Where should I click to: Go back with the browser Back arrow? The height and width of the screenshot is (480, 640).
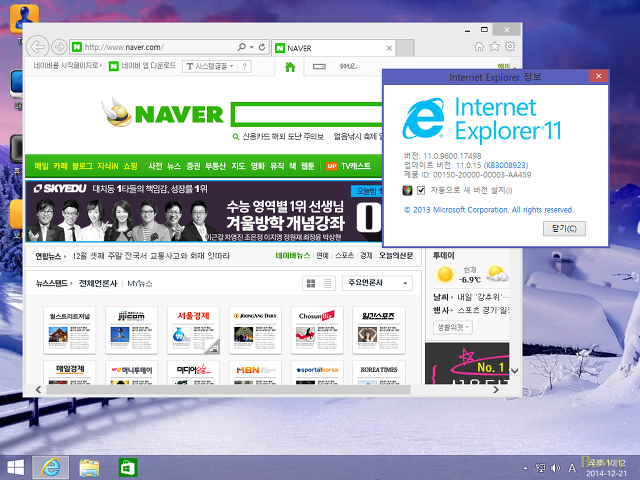(x=38, y=47)
